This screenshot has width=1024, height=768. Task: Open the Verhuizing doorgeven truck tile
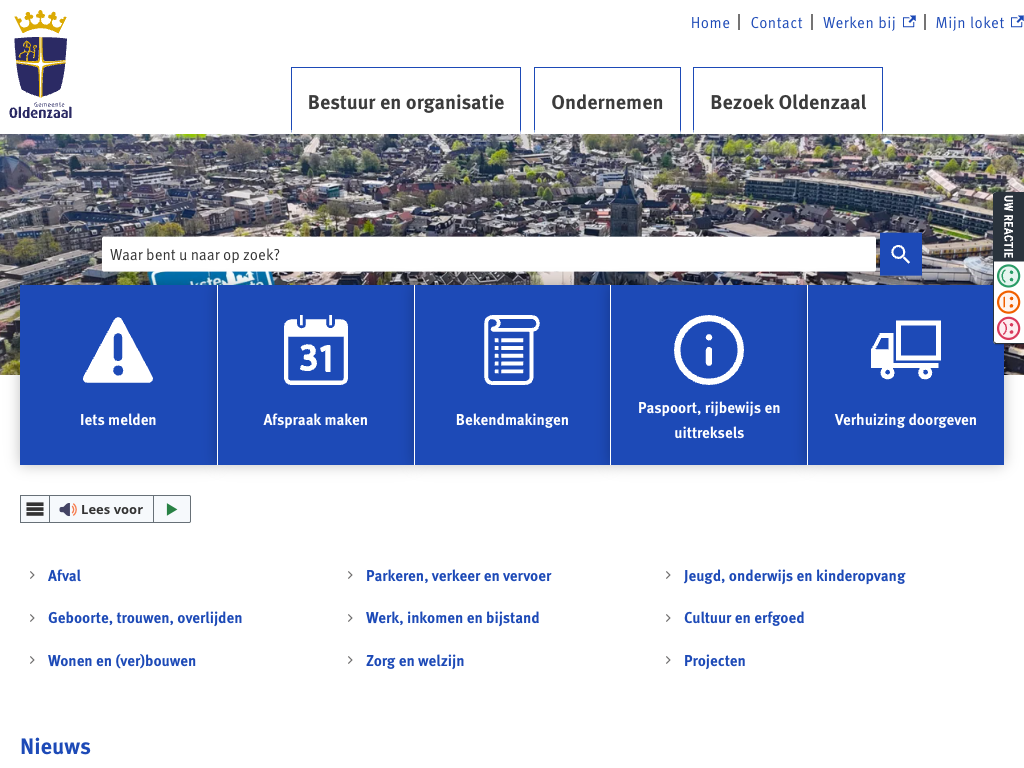pos(906,375)
